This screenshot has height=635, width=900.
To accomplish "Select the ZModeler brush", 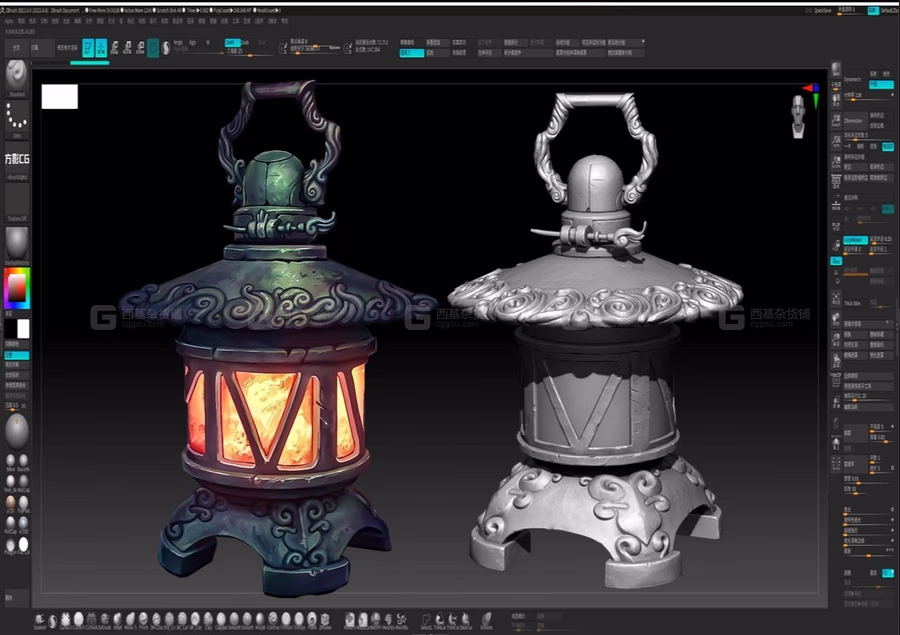I will [325, 620].
